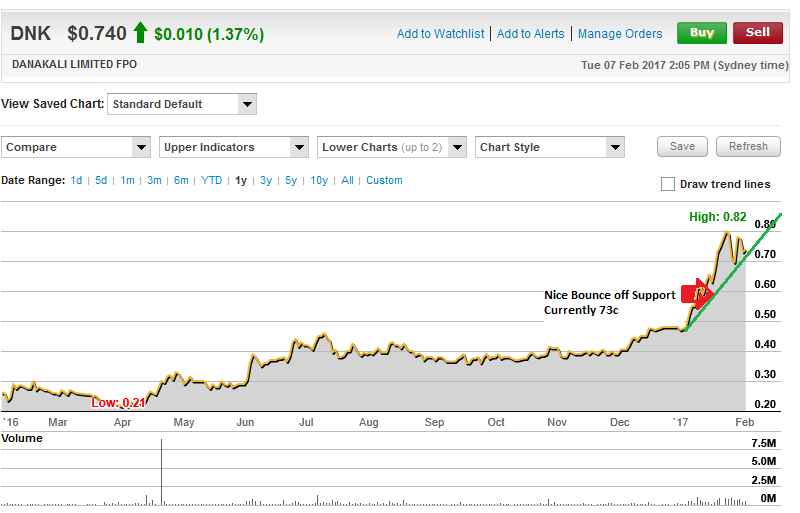Open Add to Alerts link

pyautogui.click(x=531, y=34)
